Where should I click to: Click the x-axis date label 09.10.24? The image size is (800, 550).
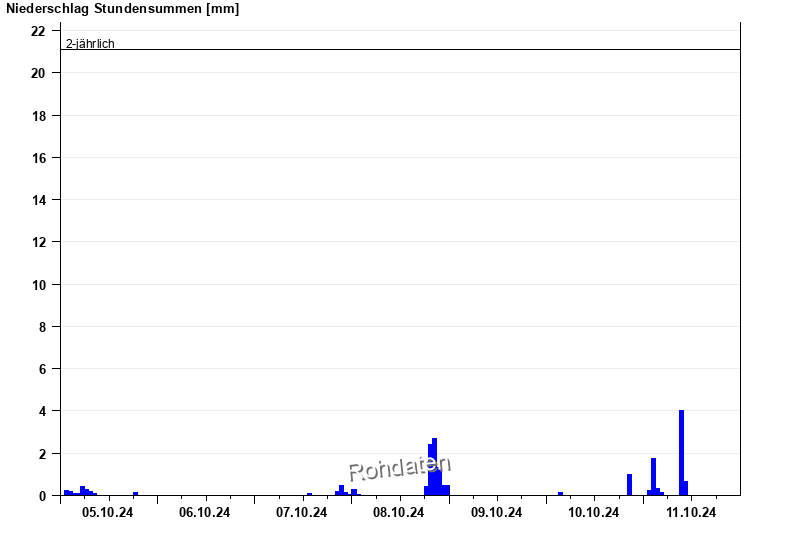point(496,512)
